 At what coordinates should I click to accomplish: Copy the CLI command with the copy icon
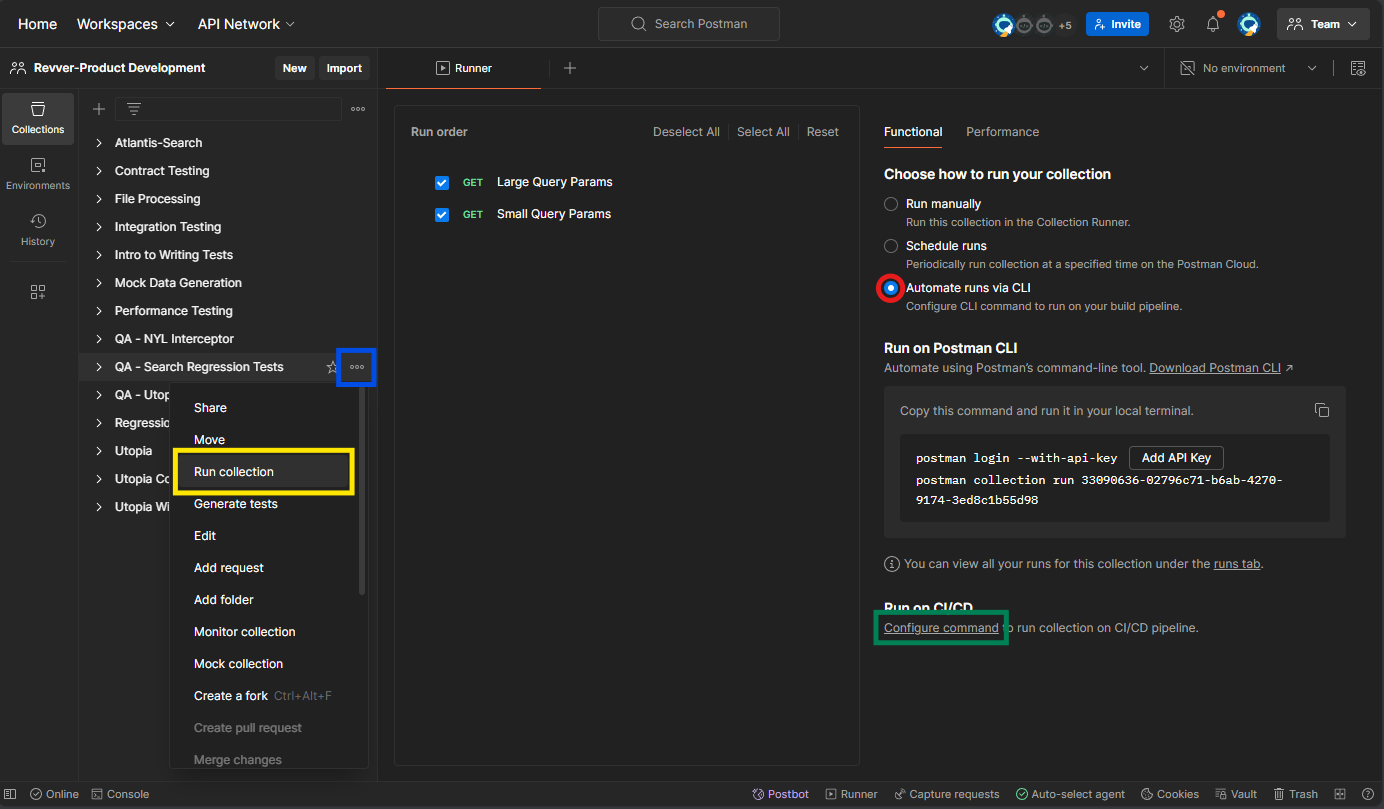(1322, 411)
